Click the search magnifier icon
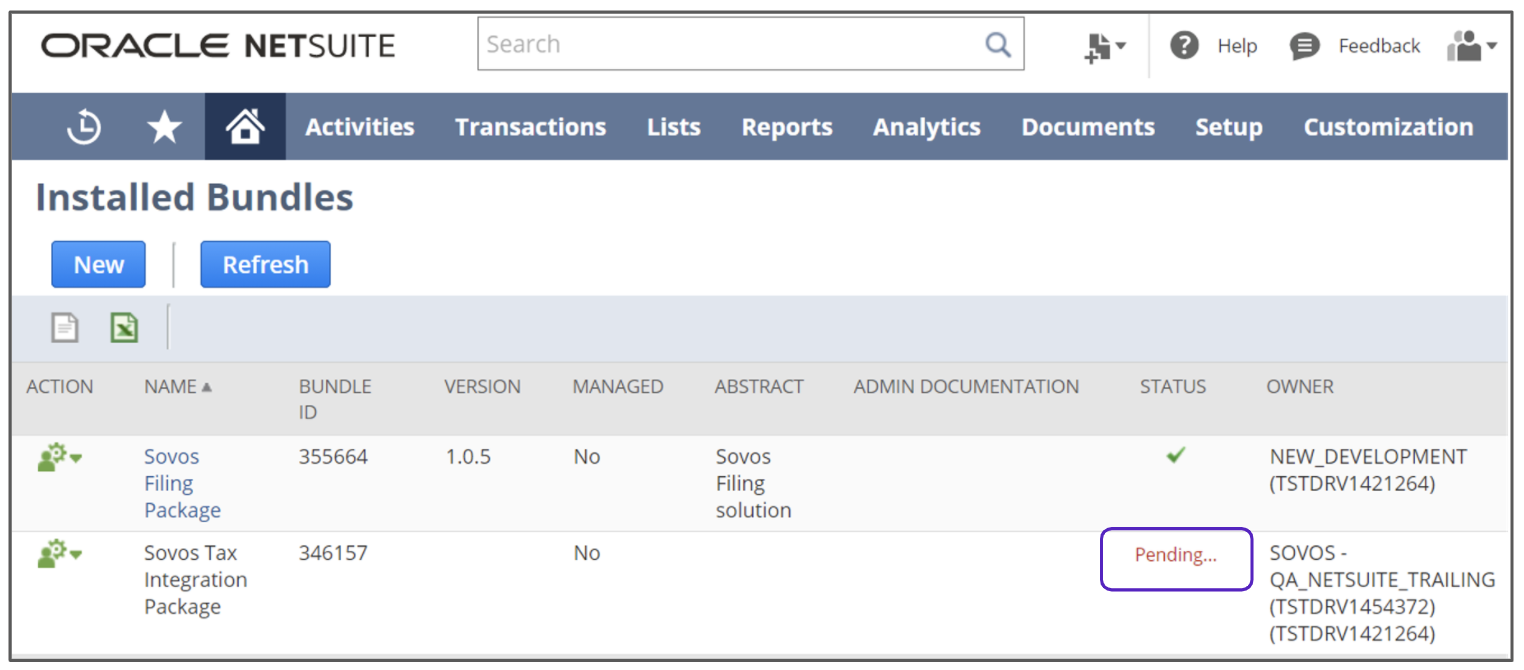The image size is (1524, 670). pyautogui.click(x=997, y=44)
